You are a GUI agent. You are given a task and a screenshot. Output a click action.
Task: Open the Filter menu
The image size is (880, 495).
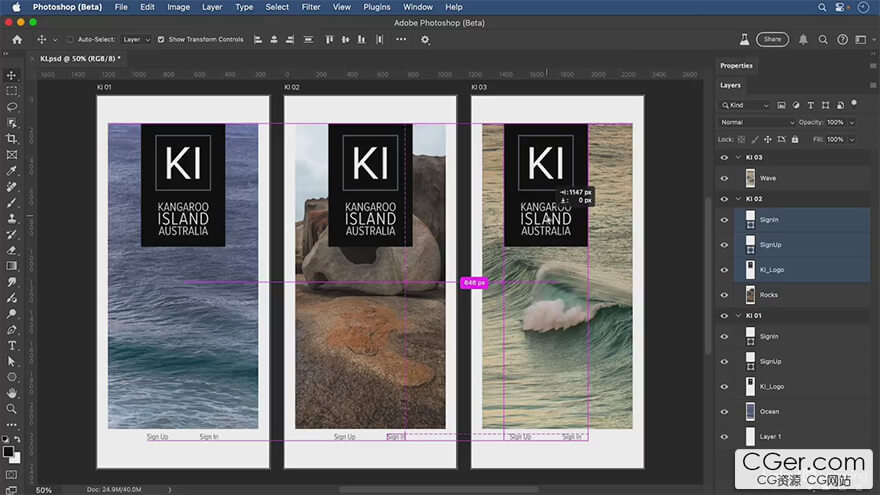pos(310,7)
